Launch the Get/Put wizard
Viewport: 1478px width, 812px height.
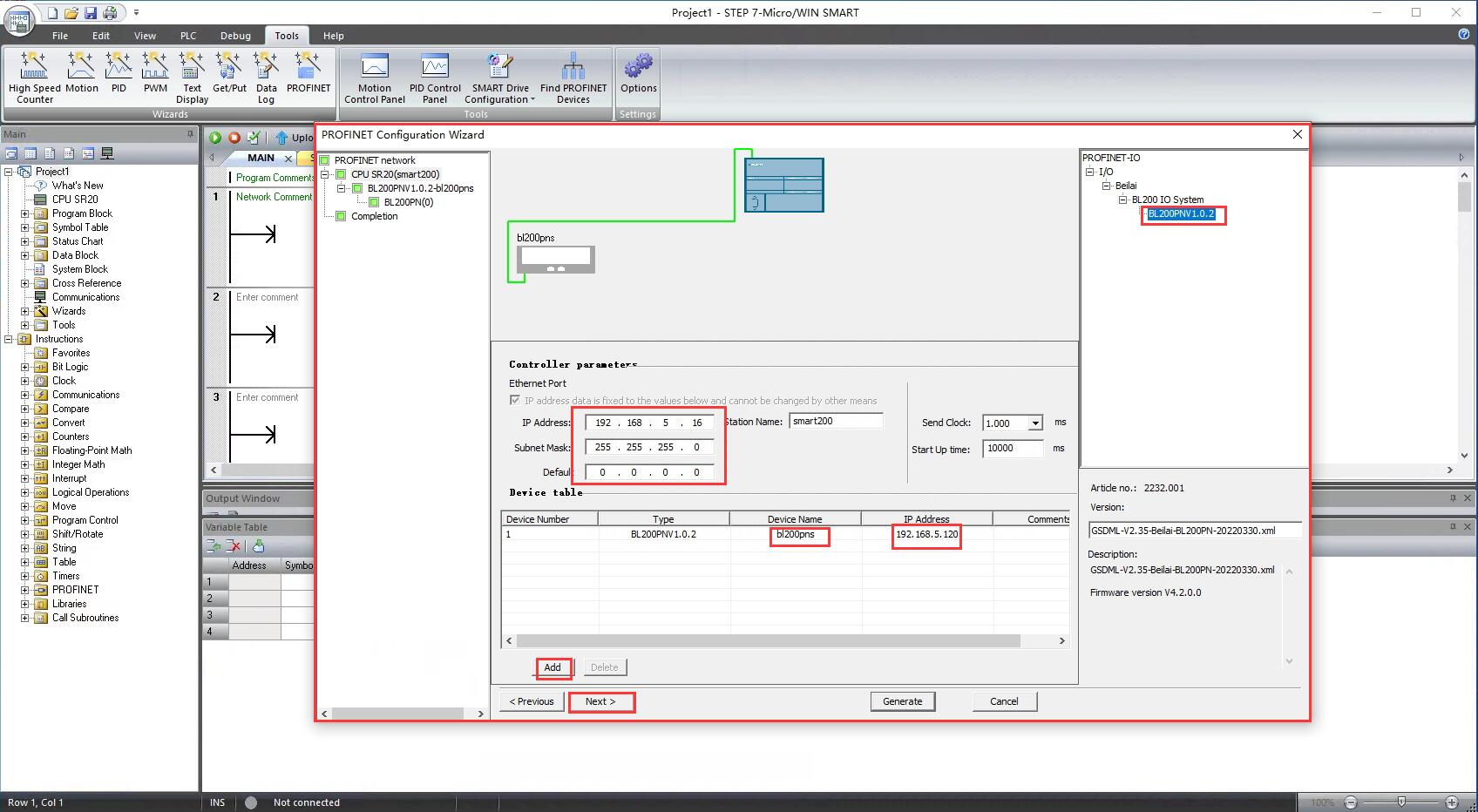229,72
